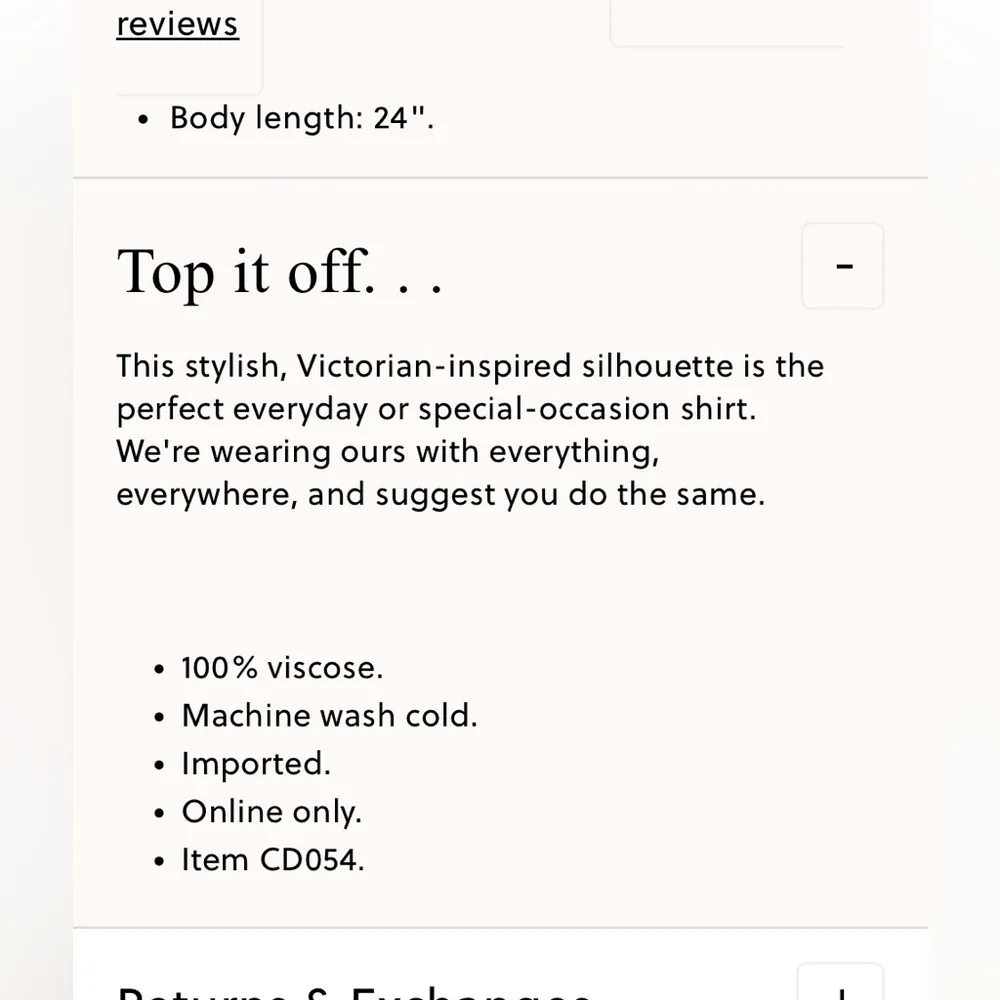Click the Body length bullet item
Screen dimensions: 1000x1000
click(x=302, y=118)
